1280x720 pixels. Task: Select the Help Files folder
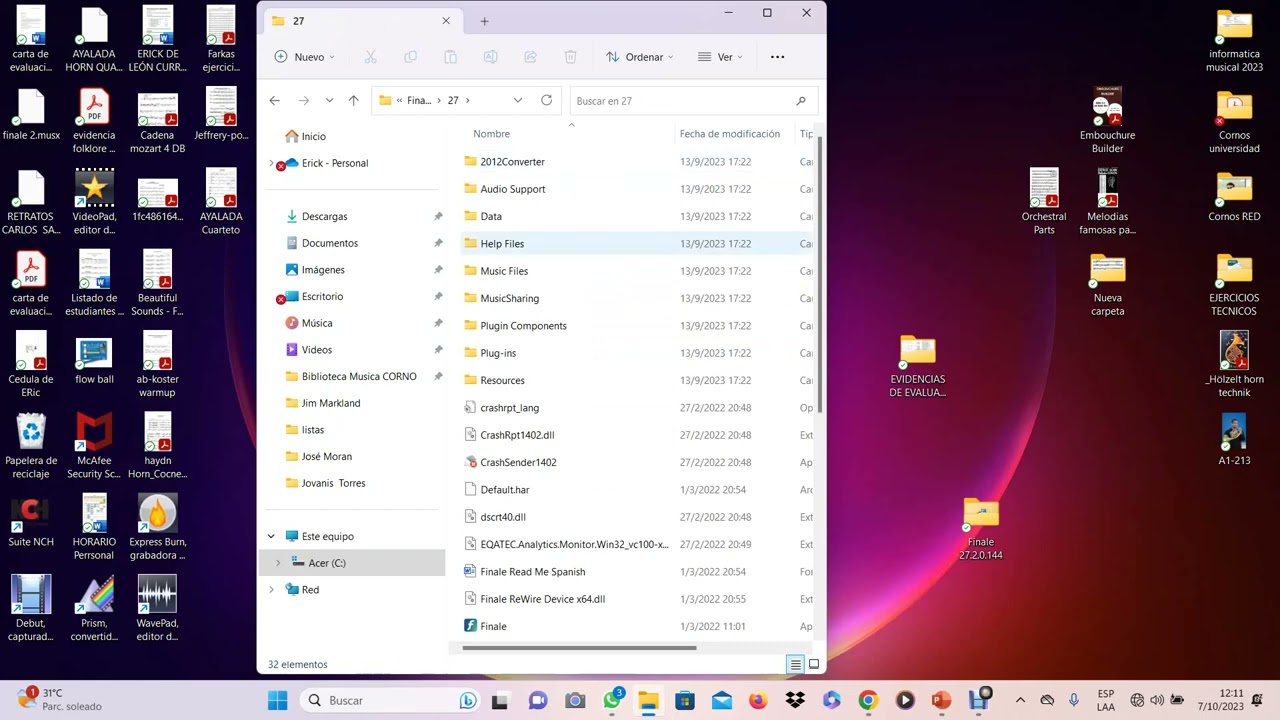click(x=502, y=244)
